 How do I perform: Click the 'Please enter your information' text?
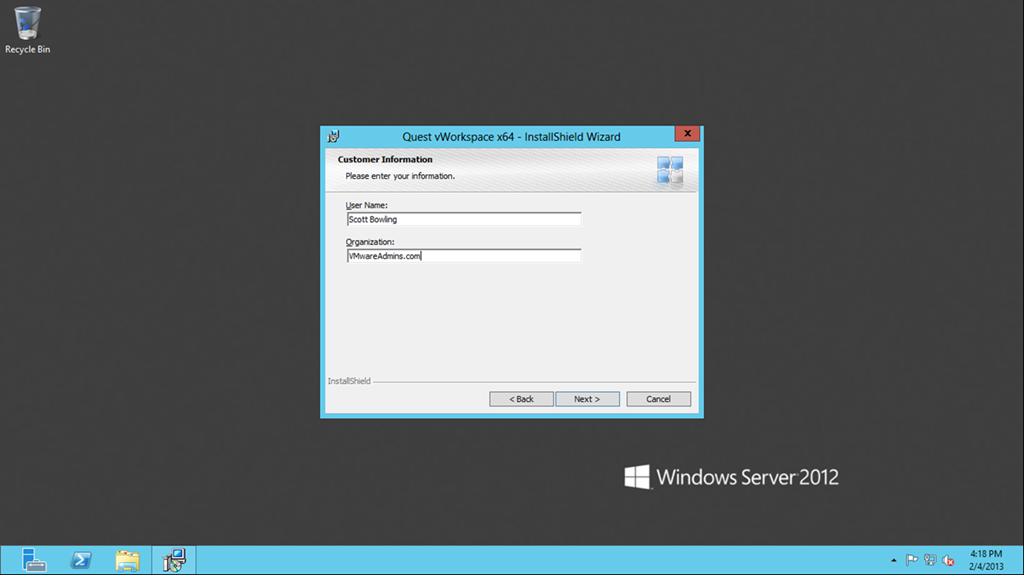coord(400,176)
